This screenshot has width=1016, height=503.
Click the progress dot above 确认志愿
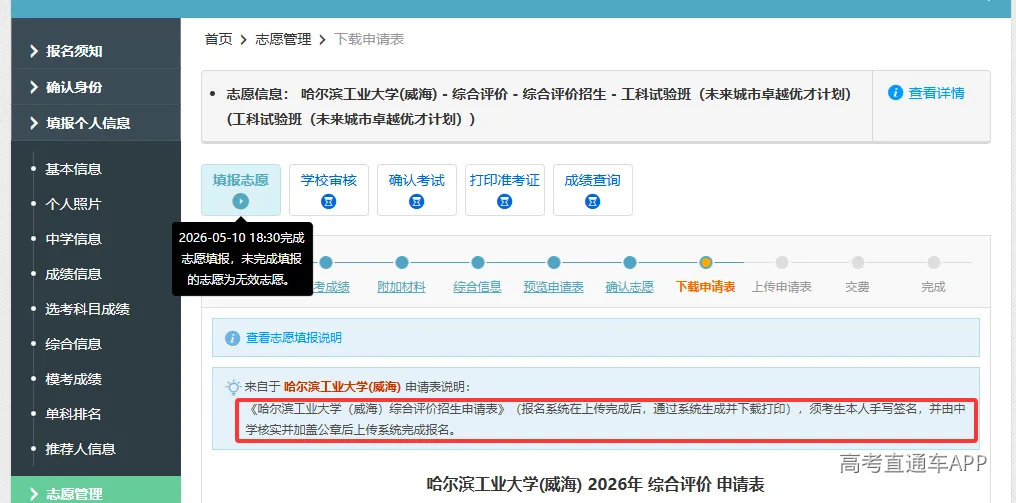coord(630,263)
